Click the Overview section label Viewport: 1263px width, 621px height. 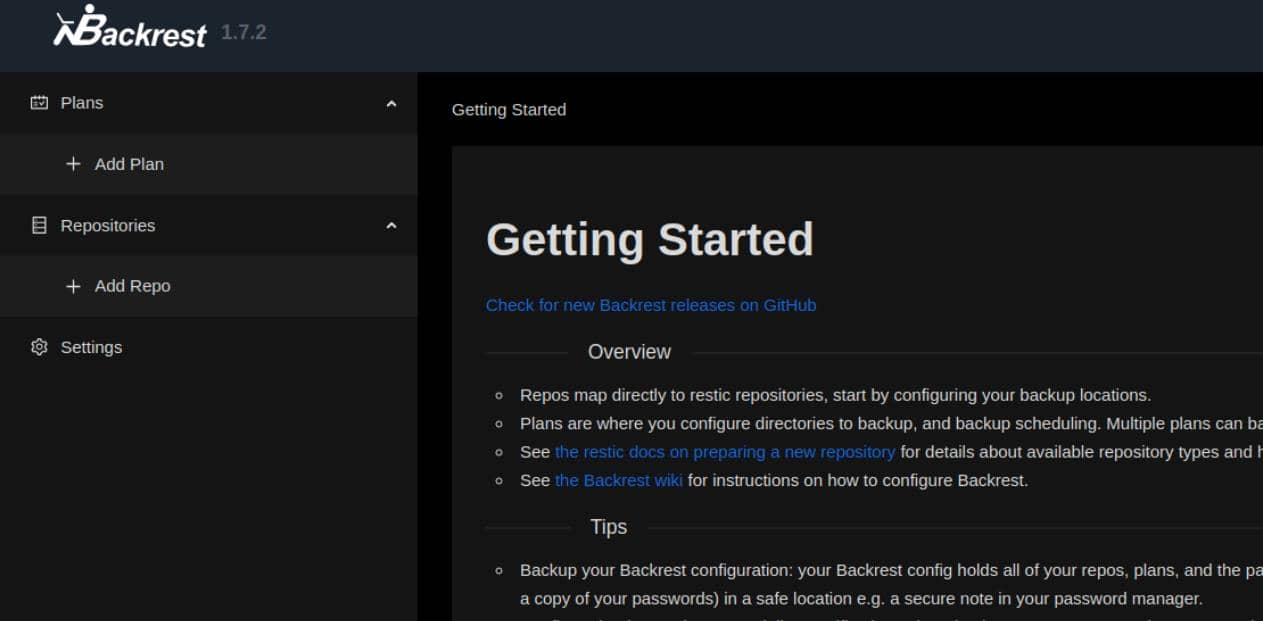[x=629, y=352]
